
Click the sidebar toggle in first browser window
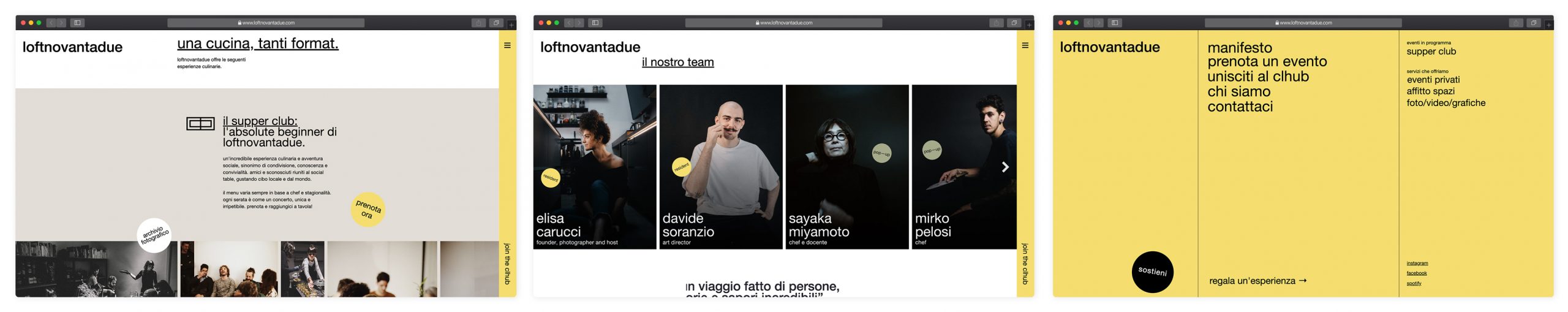[x=77, y=23]
